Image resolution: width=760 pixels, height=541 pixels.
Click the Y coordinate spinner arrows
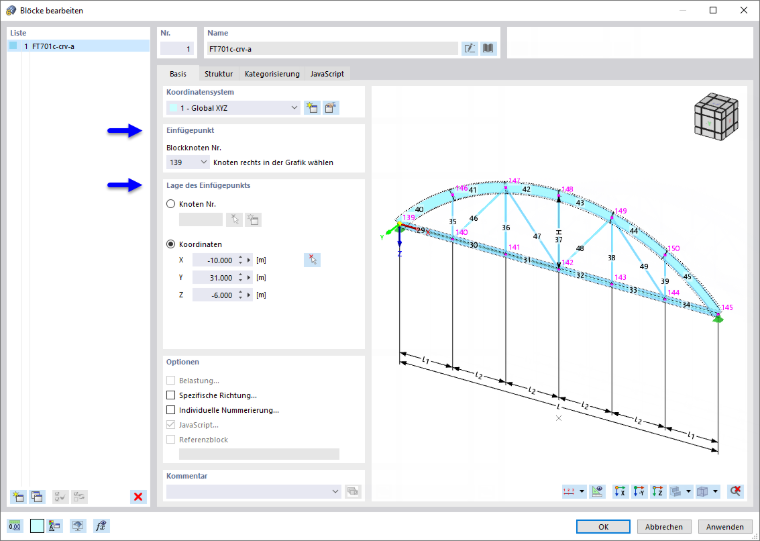(x=240, y=278)
